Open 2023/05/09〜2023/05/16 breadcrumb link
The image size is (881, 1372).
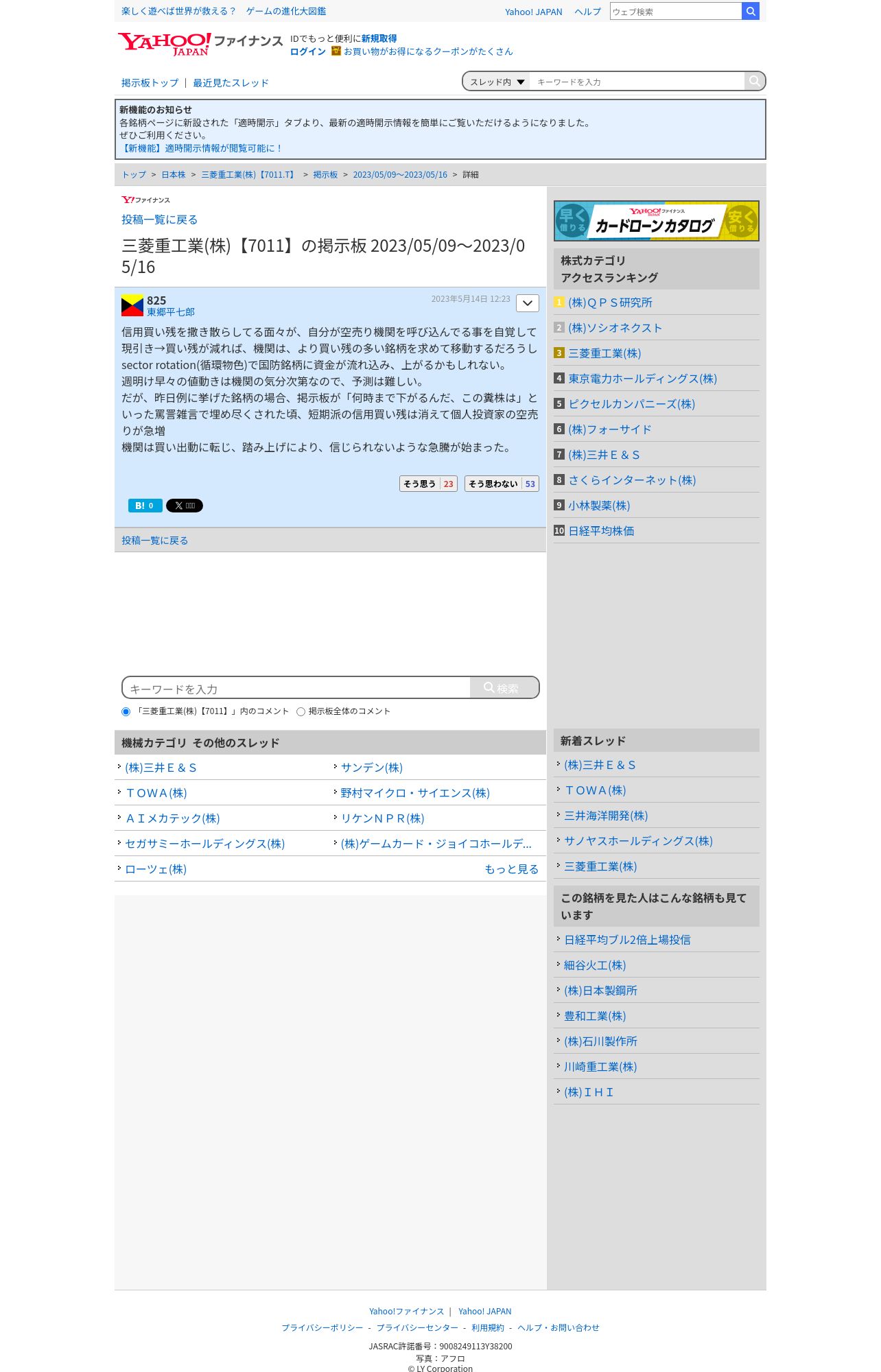tap(400, 175)
